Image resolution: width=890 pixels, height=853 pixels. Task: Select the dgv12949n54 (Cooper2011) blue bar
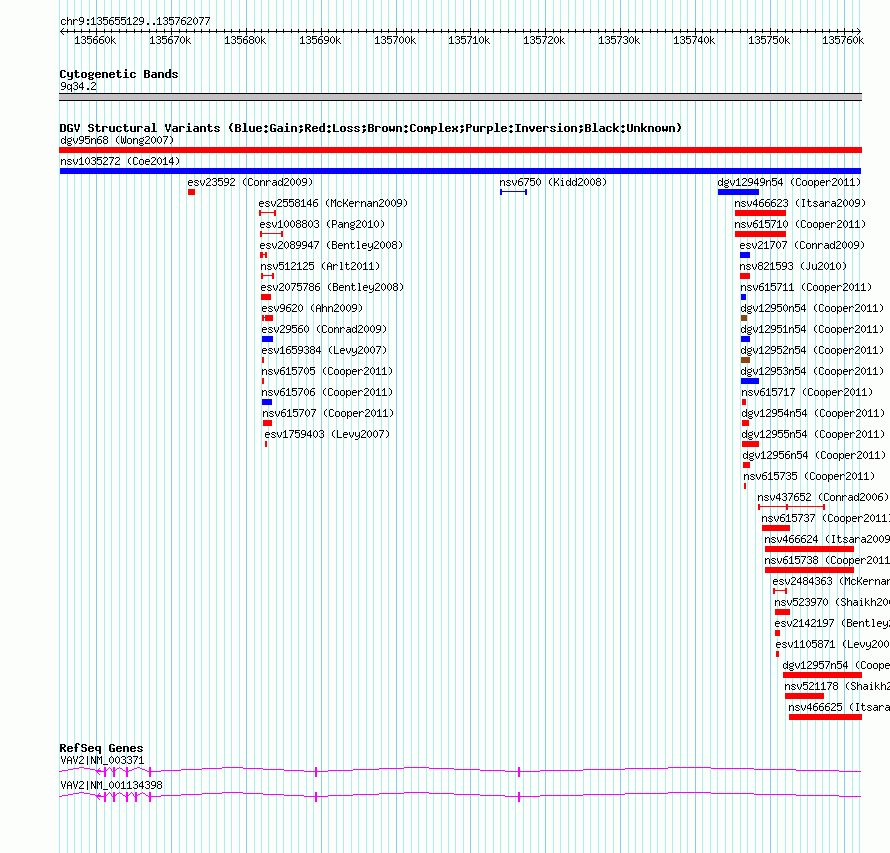(x=737, y=192)
